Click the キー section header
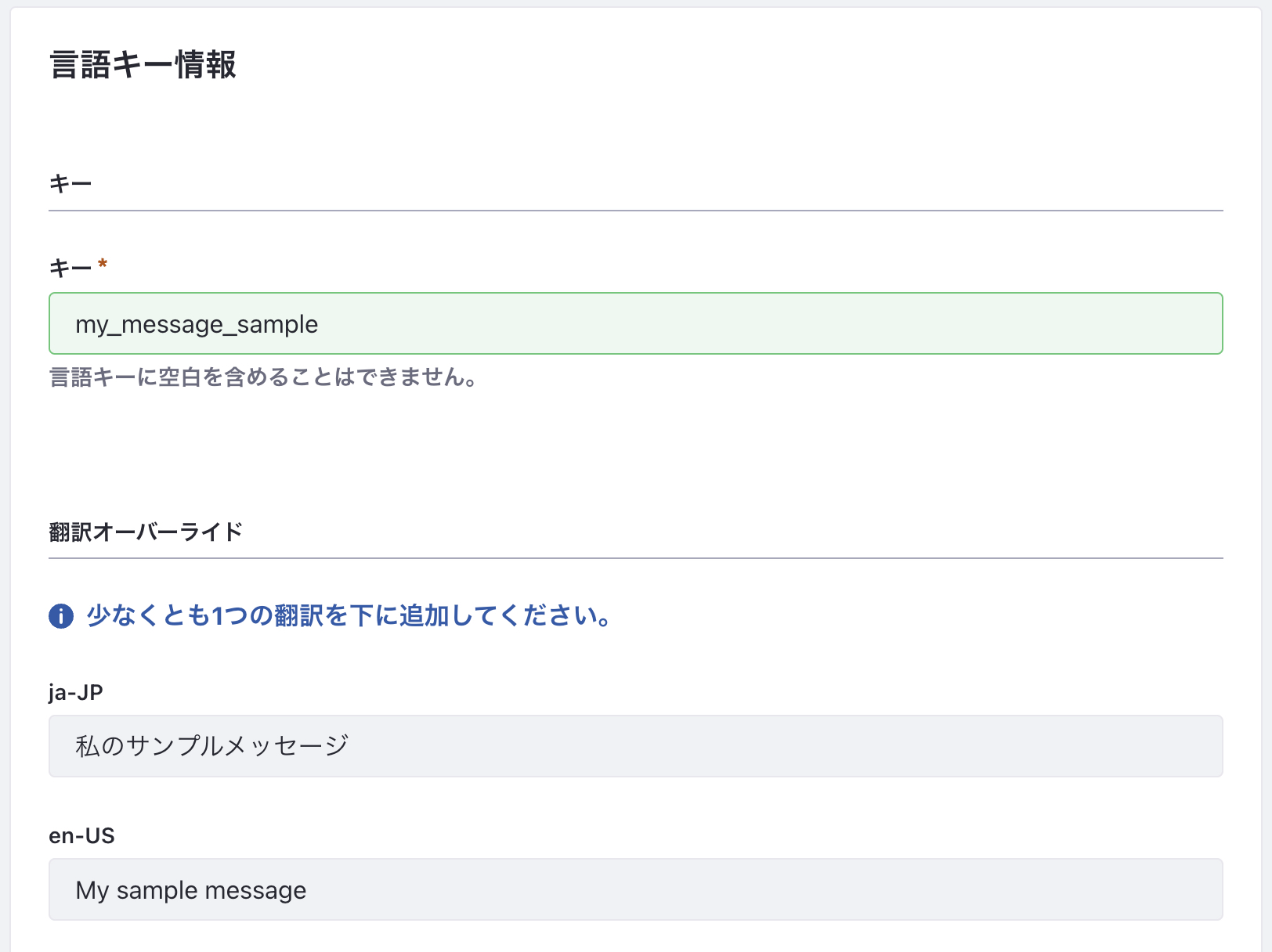 pos(70,184)
